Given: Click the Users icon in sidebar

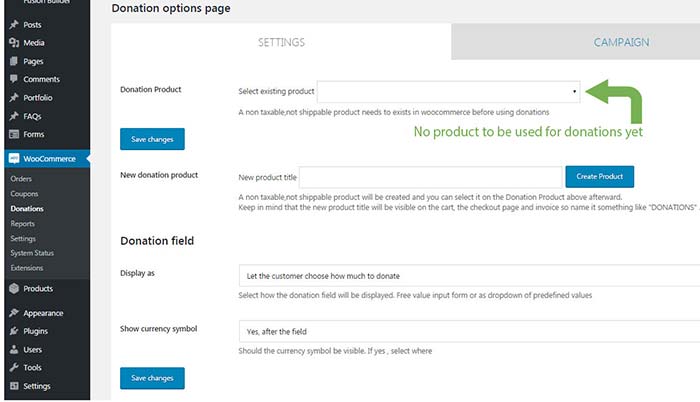Looking at the screenshot, I should click(x=13, y=350).
